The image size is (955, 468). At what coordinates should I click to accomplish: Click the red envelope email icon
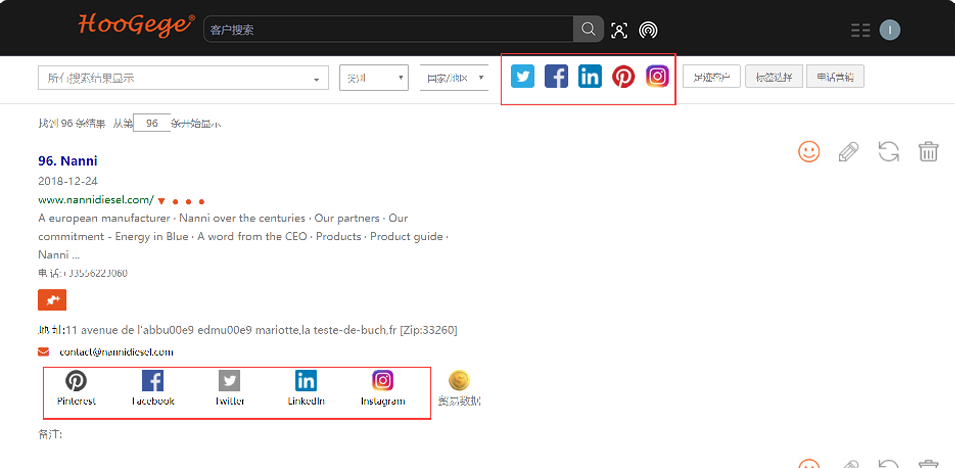click(x=43, y=352)
